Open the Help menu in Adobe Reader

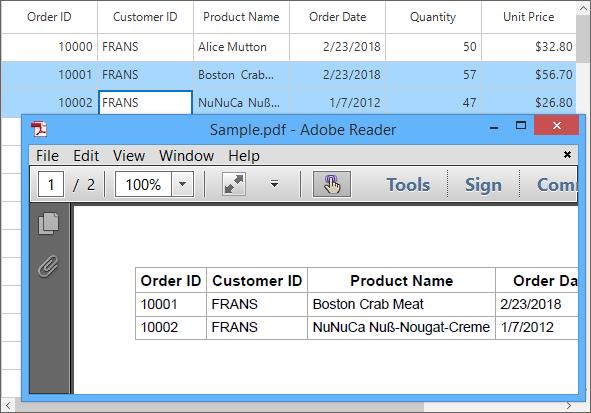pos(244,156)
